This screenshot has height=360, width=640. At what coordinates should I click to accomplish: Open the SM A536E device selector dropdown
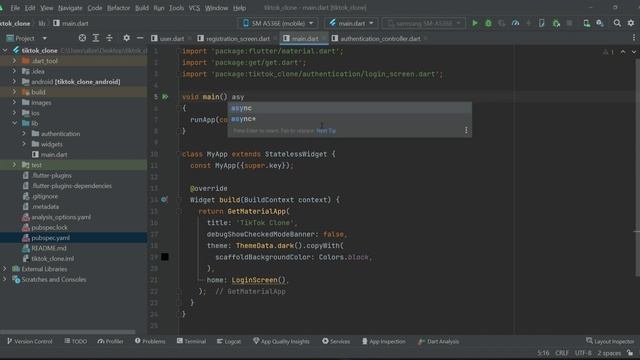point(278,23)
